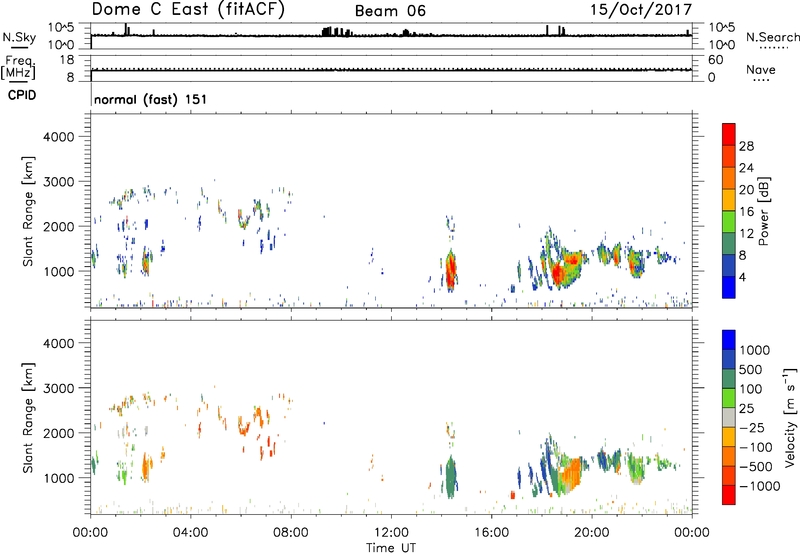Click the '16' label on Power colorbar
The height and width of the screenshot is (554, 800).
(x=746, y=212)
